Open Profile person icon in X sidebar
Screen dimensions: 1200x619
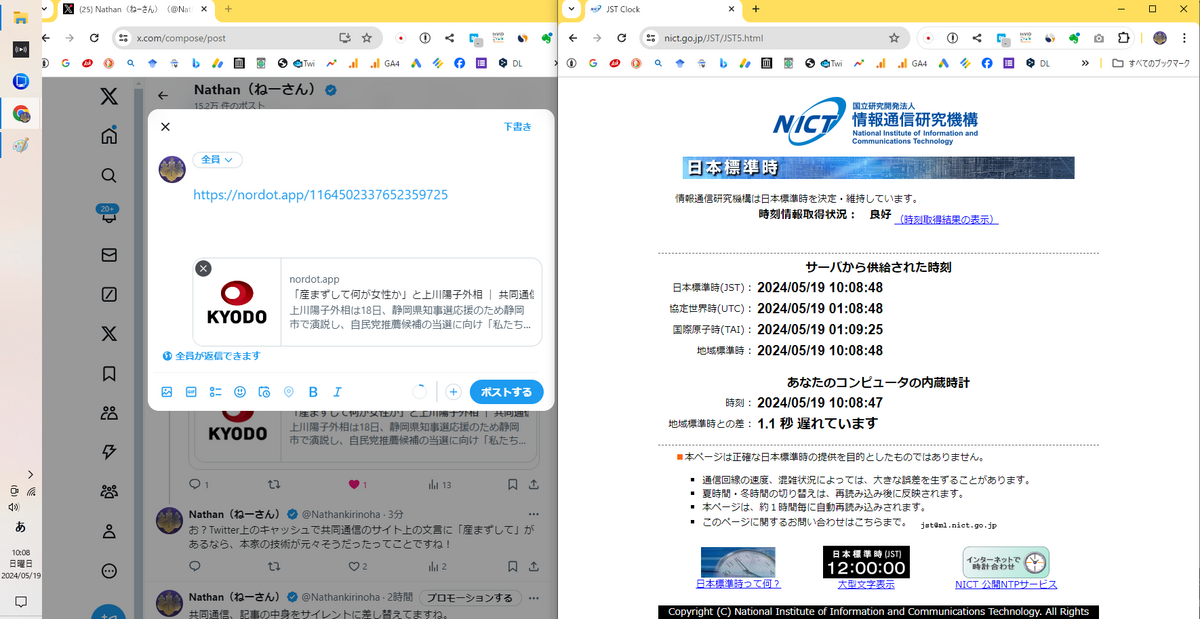click(109, 531)
